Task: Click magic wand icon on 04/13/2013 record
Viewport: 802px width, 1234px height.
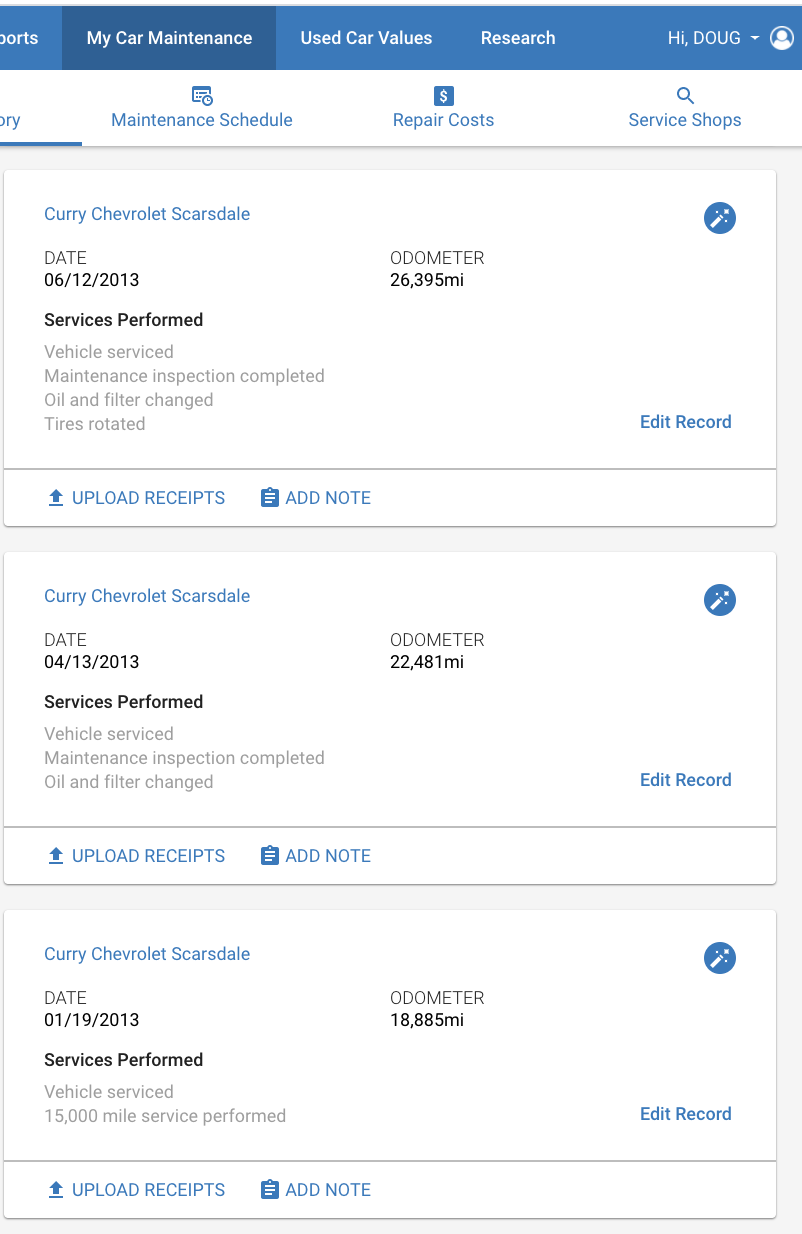Action: [720, 600]
